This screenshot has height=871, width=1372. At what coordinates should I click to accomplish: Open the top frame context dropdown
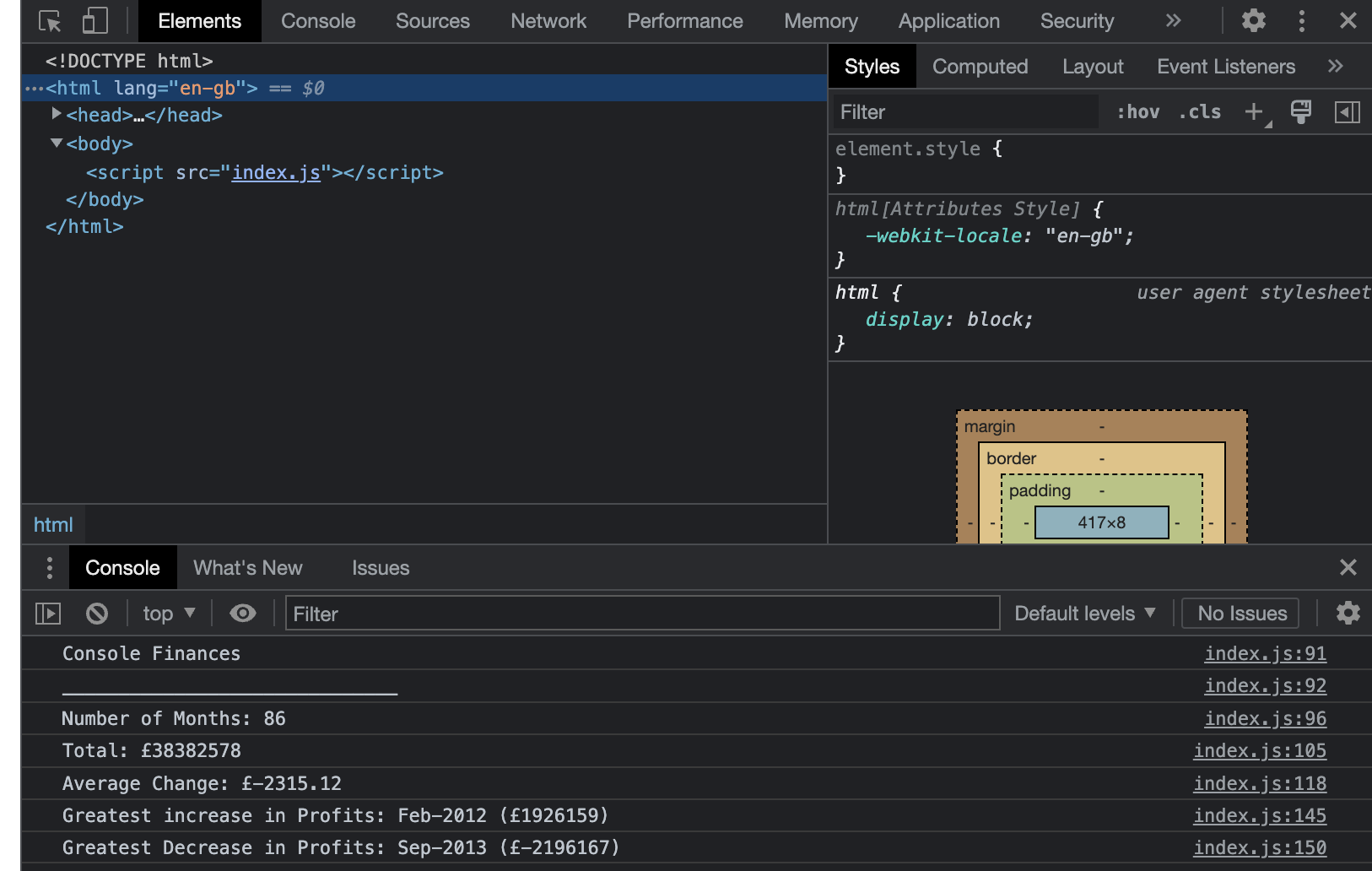[x=167, y=614]
